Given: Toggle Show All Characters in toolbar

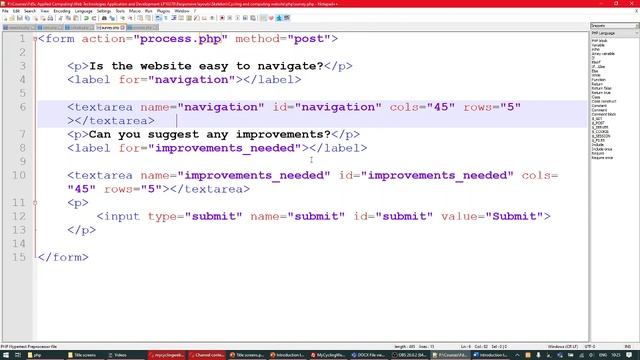Looking at the screenshot, I should (166, 18).
